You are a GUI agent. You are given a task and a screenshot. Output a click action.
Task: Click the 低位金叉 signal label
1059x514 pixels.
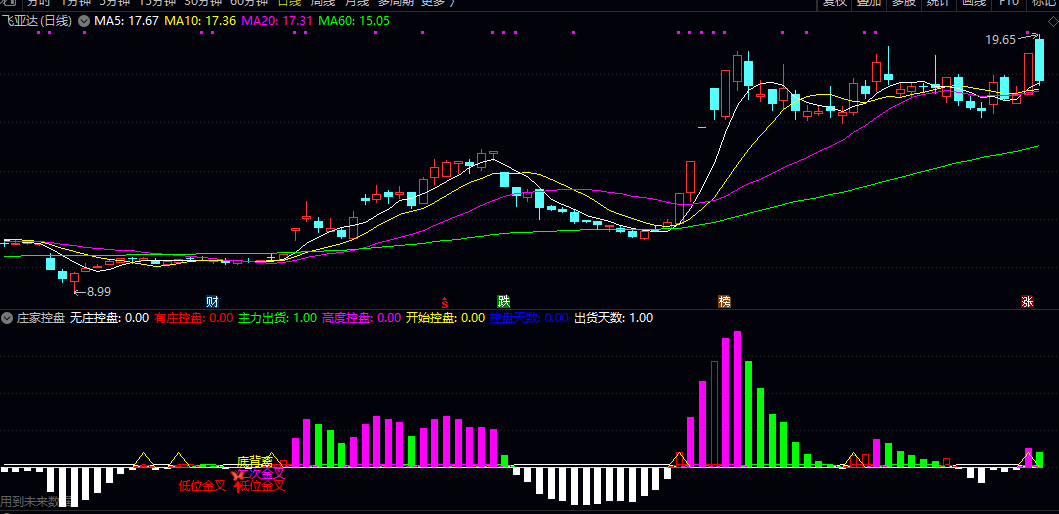pyautogui.click(x=202, y=486)
